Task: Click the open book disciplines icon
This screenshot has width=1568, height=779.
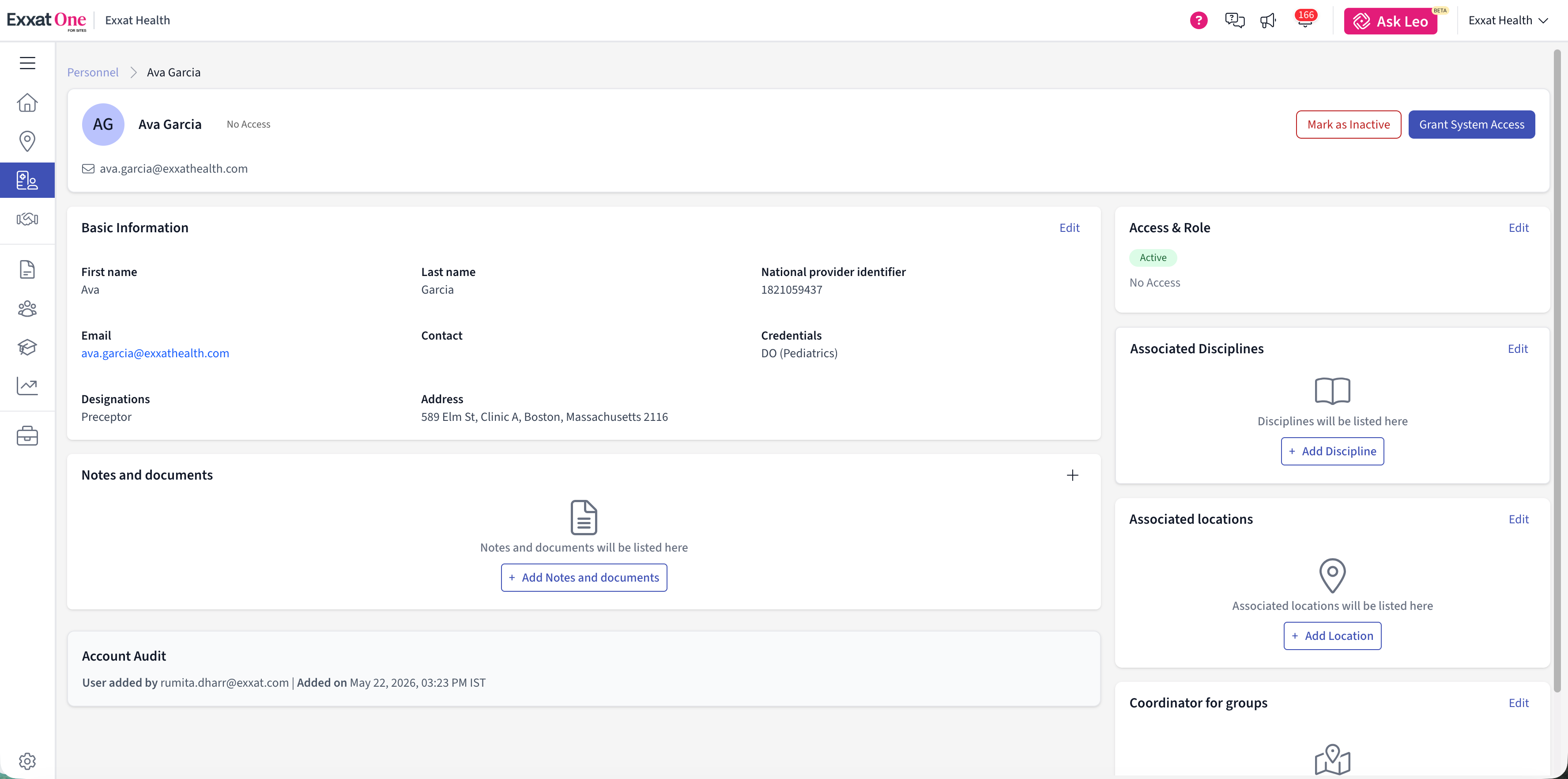Action: point(1332,391)
